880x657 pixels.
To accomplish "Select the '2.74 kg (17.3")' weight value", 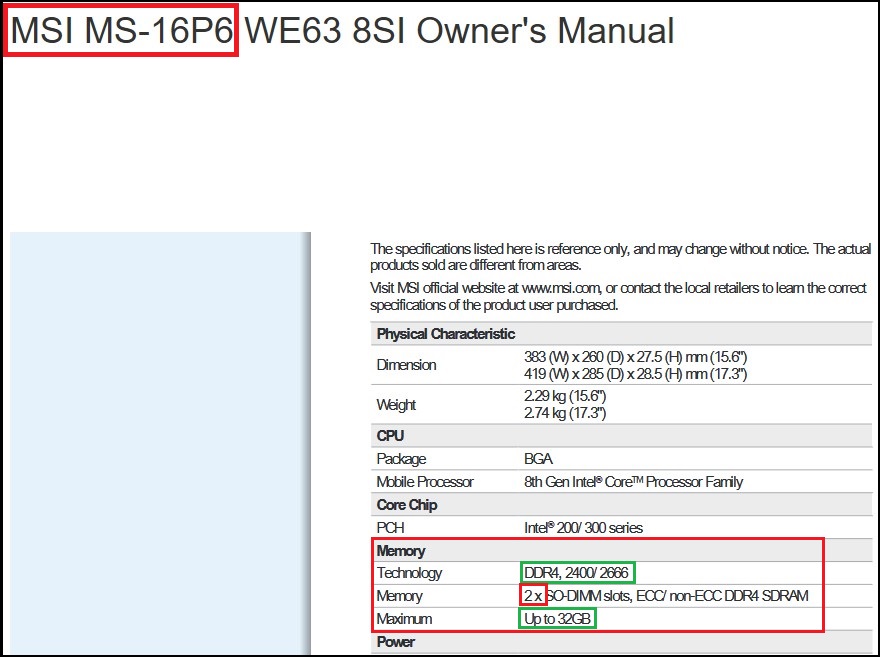I will tap(565, 413).
